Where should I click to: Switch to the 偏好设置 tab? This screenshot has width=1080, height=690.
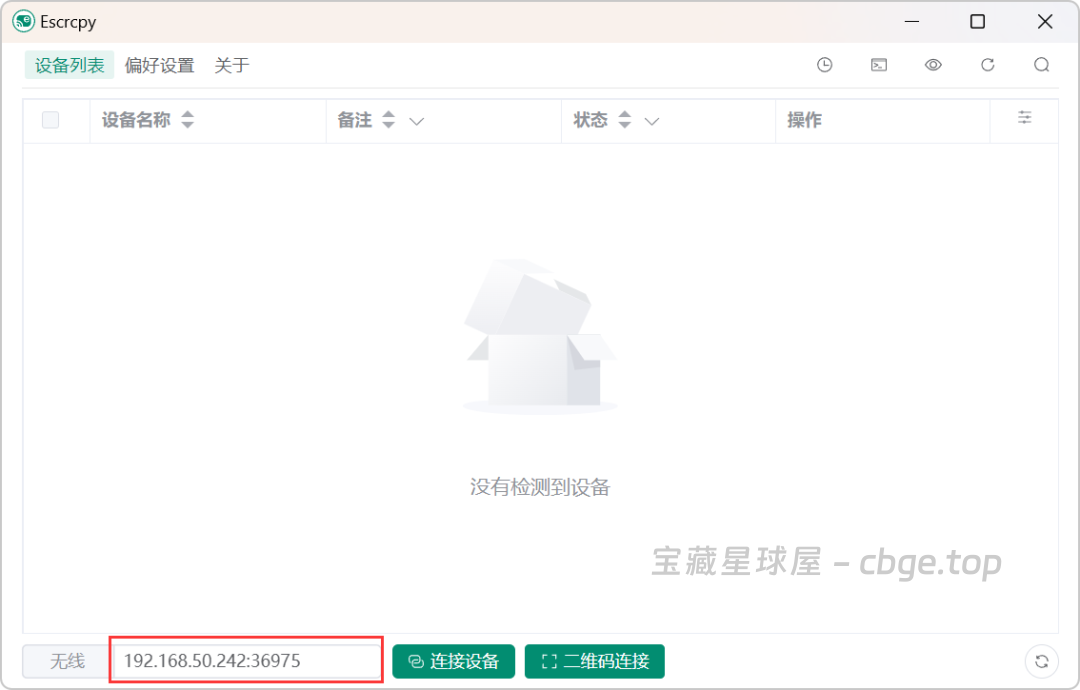pos(160,65)
